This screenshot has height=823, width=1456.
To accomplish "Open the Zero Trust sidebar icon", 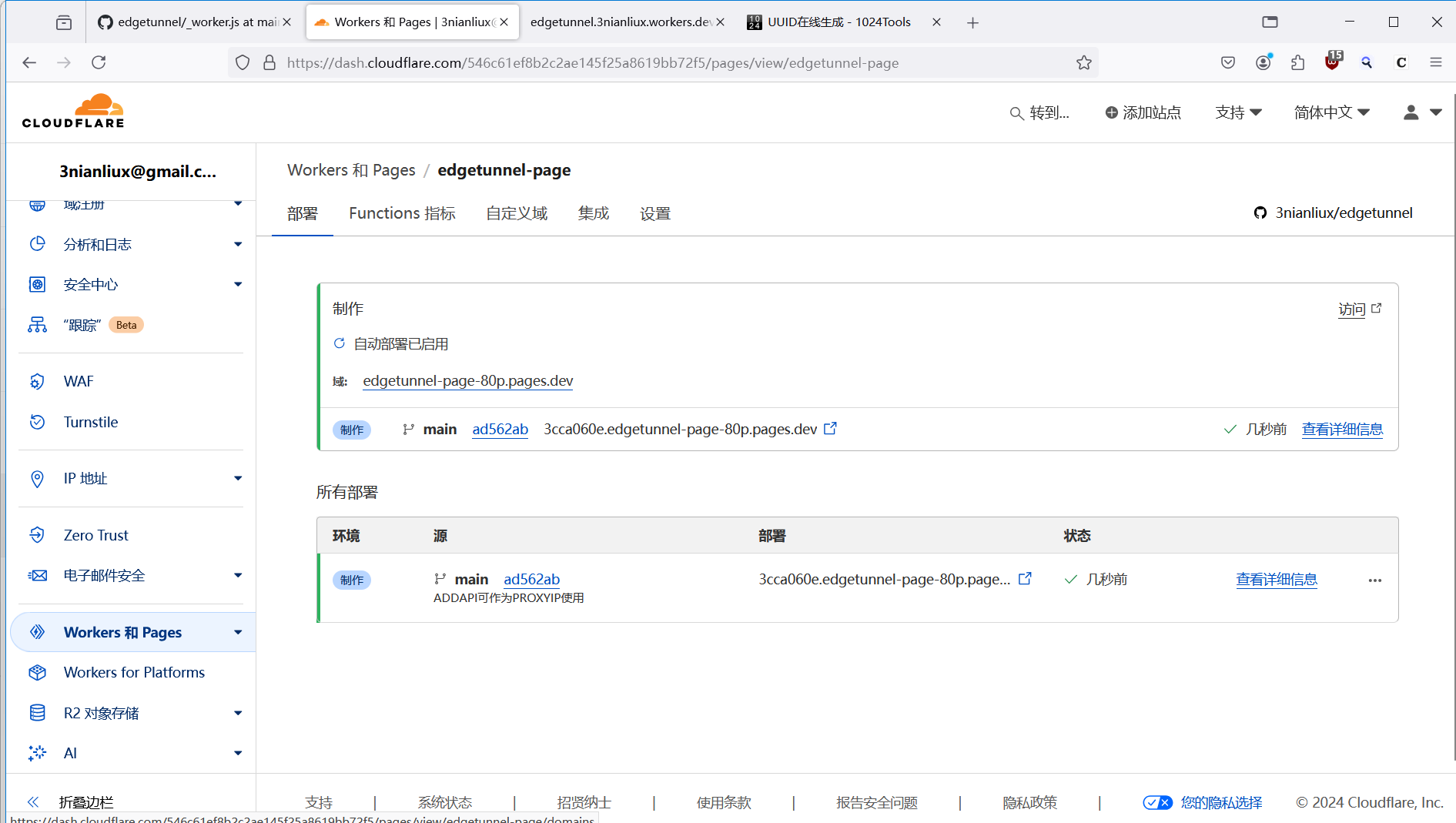I will 37,535.
